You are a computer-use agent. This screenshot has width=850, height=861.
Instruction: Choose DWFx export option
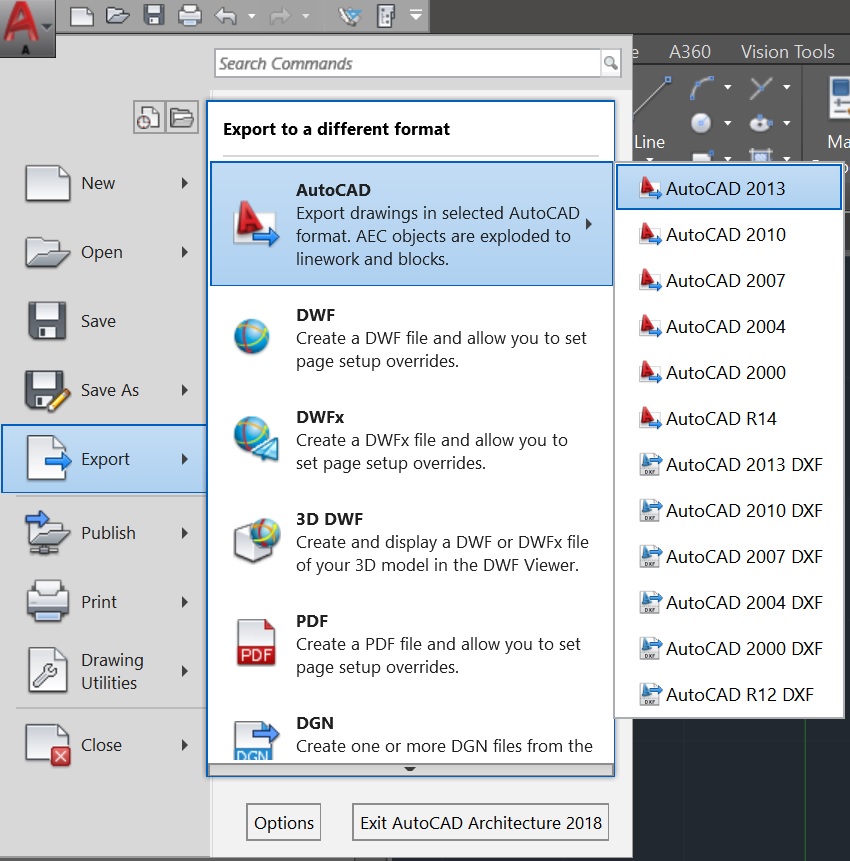pos(411,439)
